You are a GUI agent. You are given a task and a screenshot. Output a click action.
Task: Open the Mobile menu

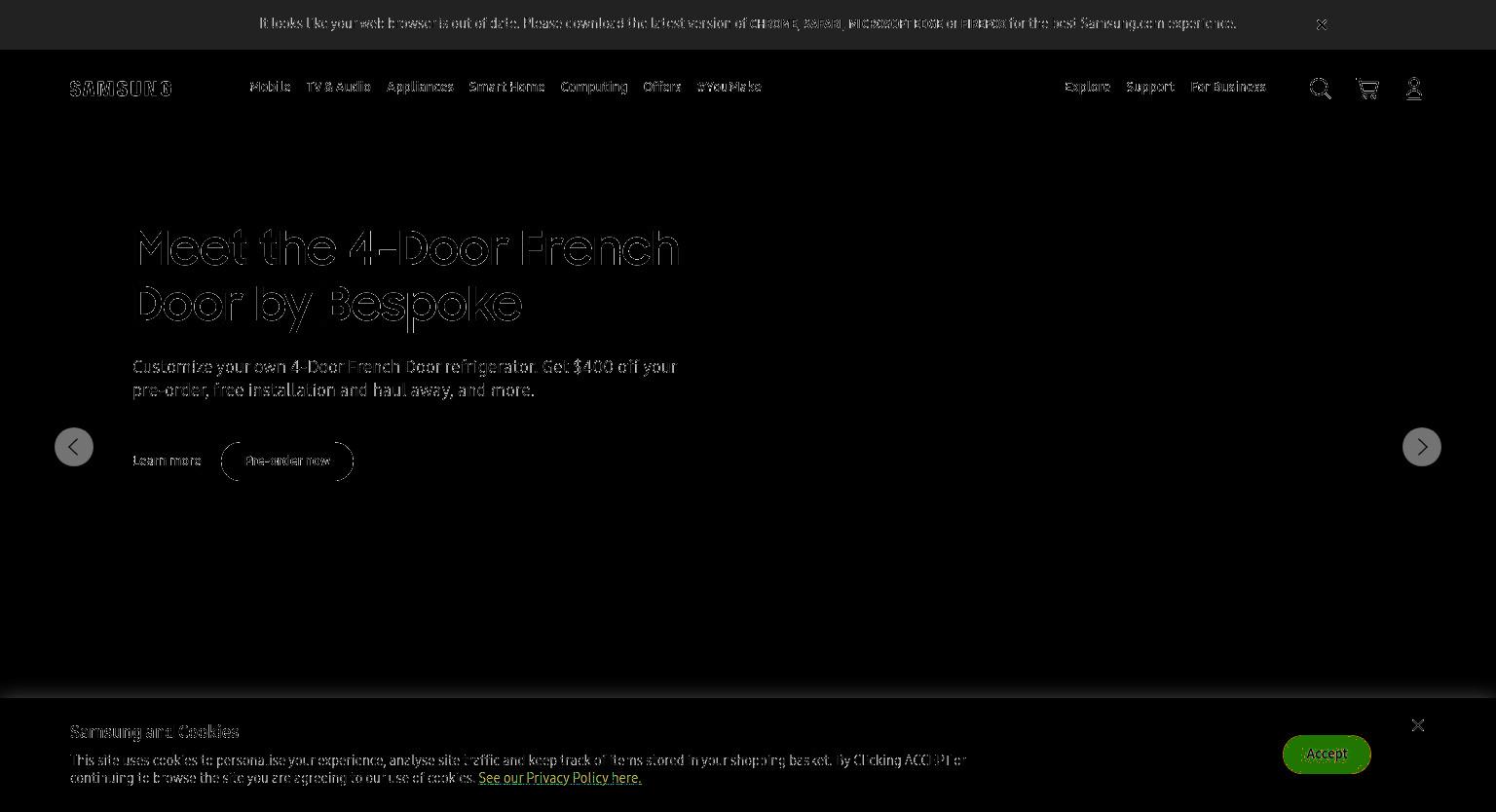270,87
